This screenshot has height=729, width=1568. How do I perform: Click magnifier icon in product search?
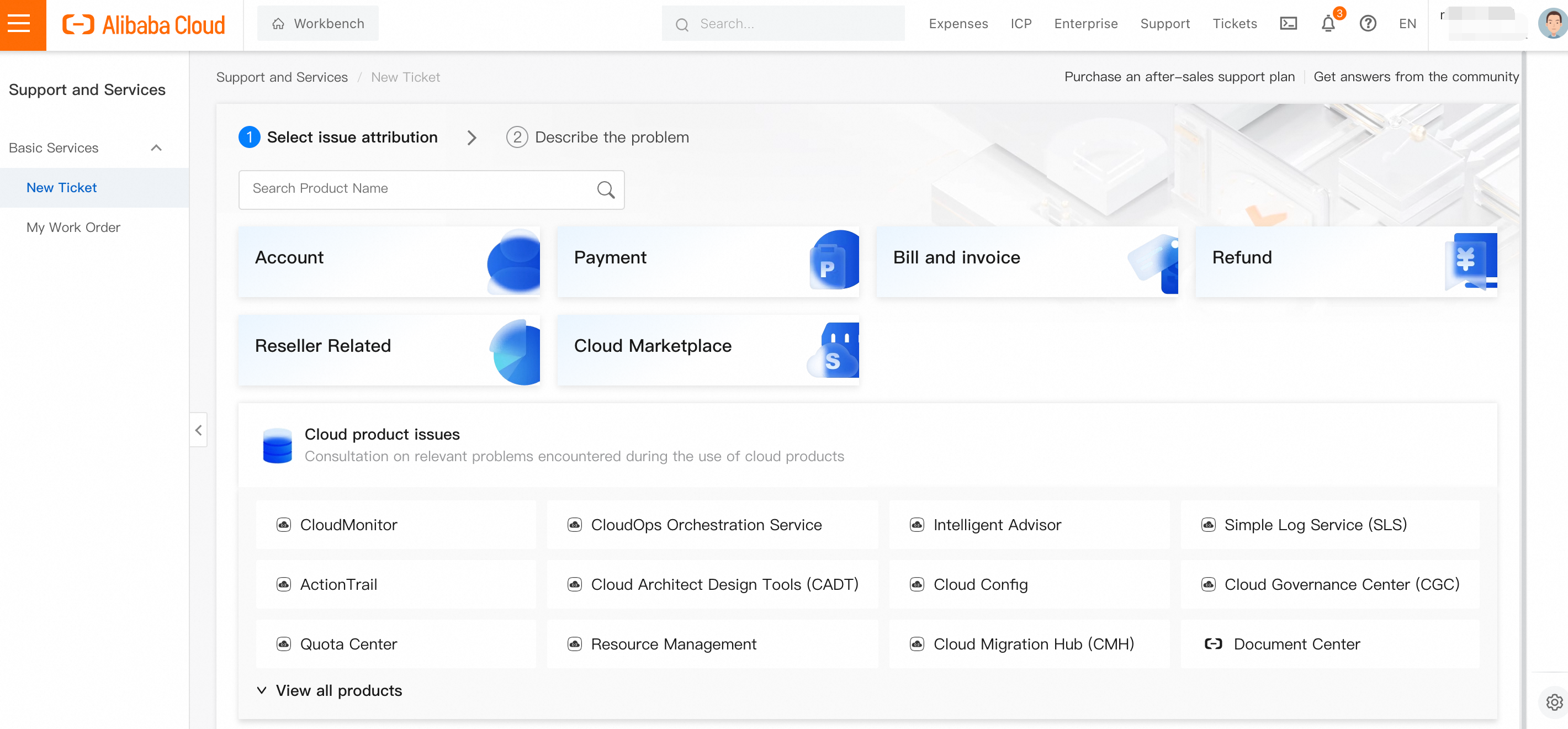tap(605, 189)
